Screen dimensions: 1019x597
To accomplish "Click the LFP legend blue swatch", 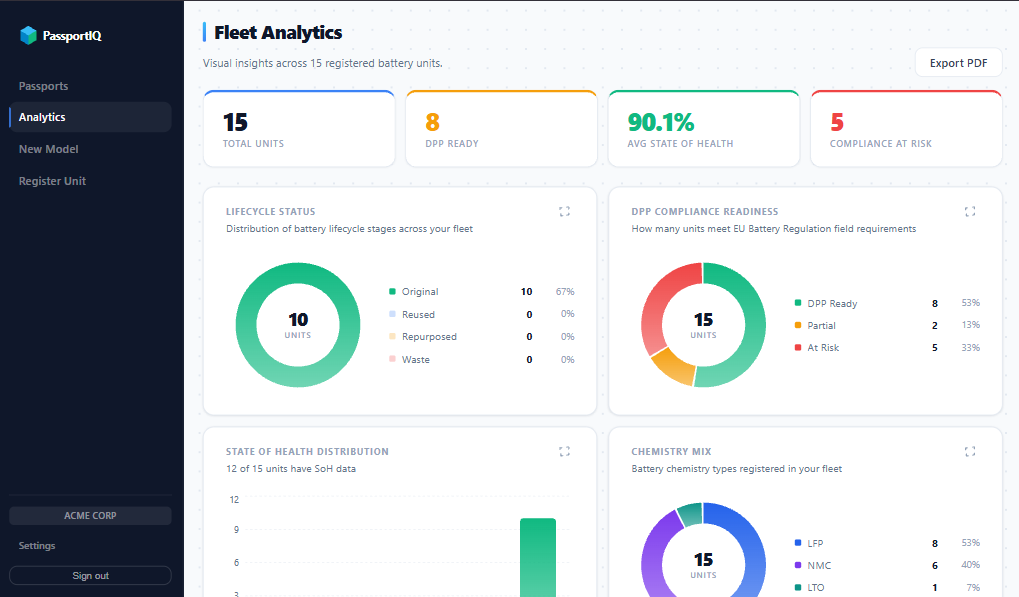I will tap(797, 542).
